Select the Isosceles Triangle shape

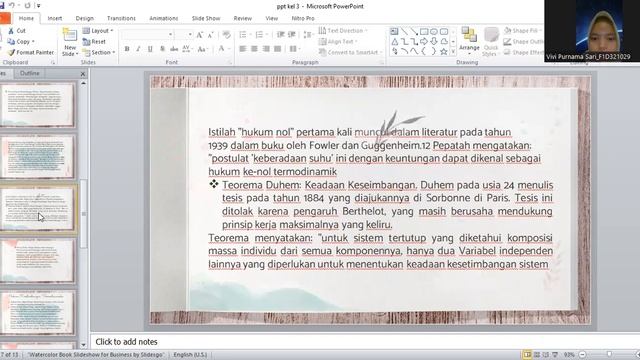[x=394, y=42]
